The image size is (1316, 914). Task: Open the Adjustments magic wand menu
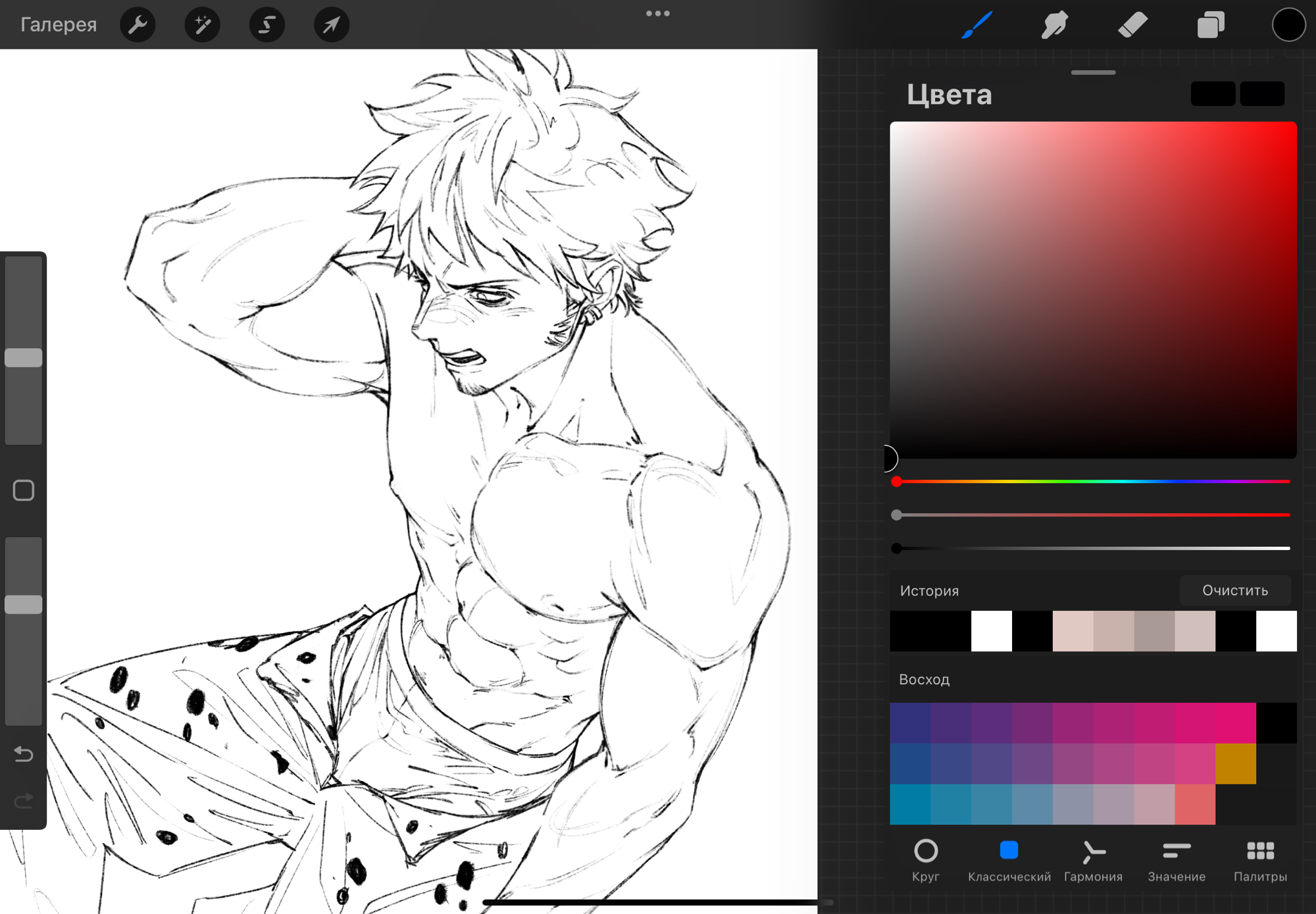[x=202, y=25]
